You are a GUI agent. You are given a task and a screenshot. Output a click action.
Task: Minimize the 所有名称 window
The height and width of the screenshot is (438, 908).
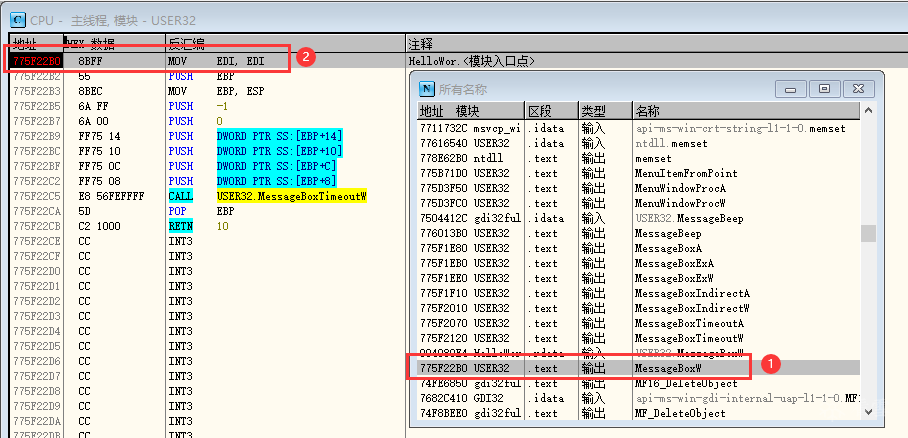click(790, 89)
